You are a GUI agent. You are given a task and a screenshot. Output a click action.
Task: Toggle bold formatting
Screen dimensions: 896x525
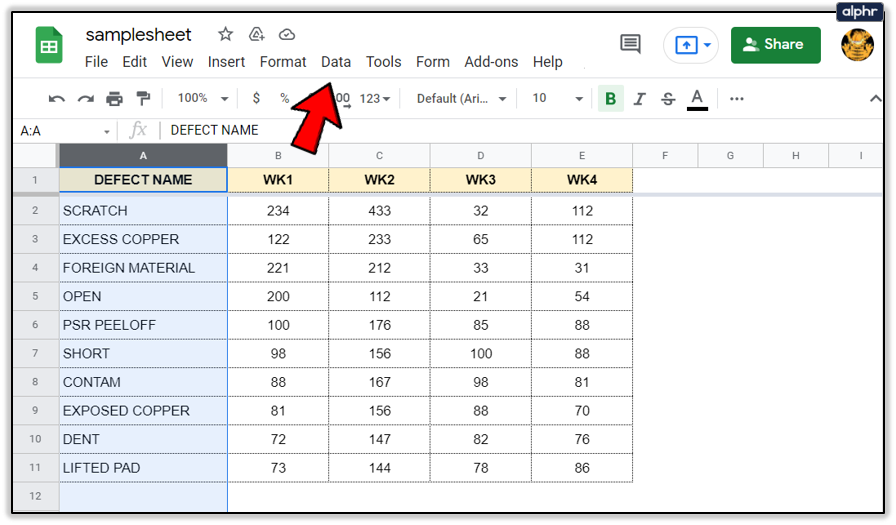point(610,98)
